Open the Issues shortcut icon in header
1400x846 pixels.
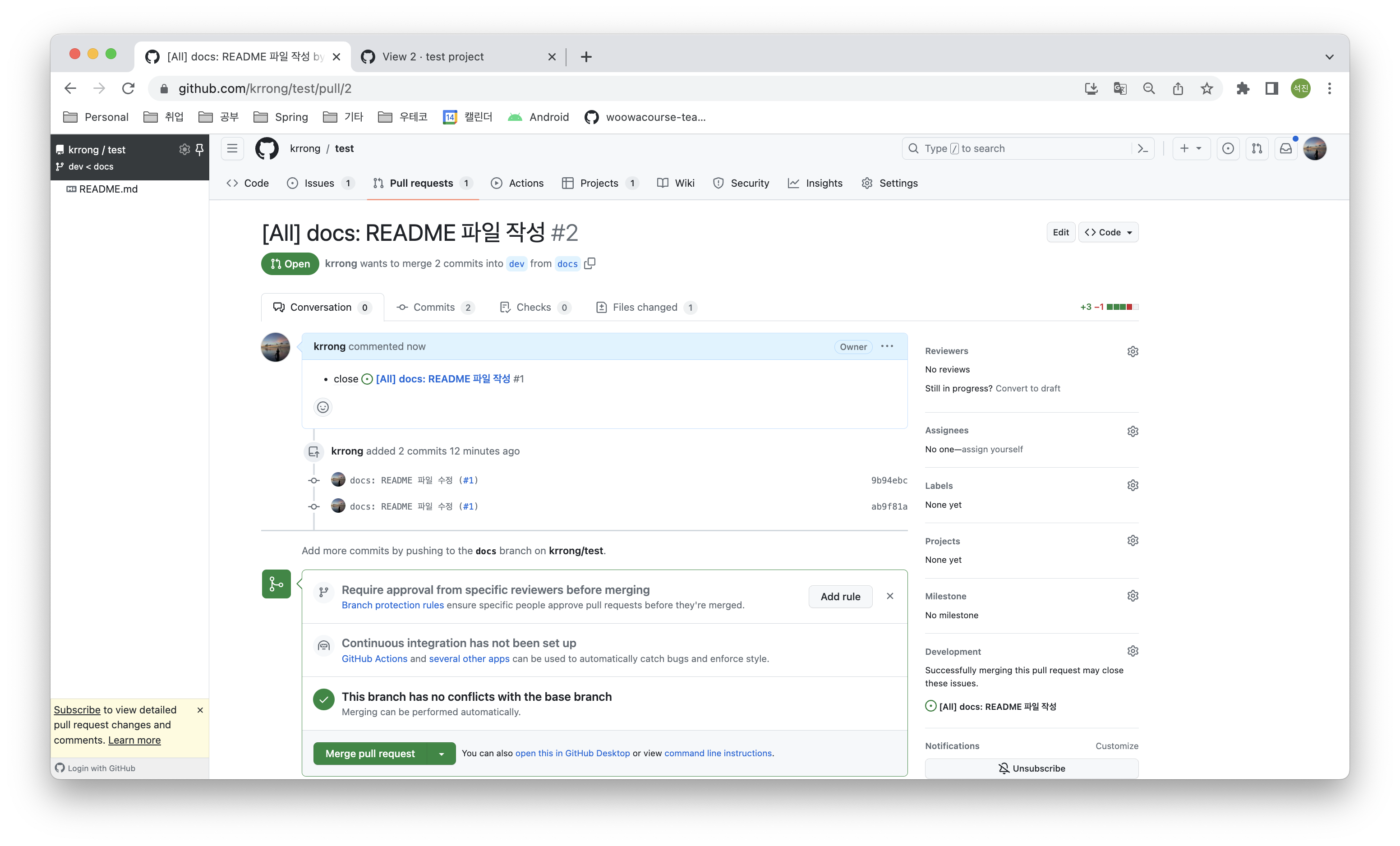click(x=1228, y=149)
